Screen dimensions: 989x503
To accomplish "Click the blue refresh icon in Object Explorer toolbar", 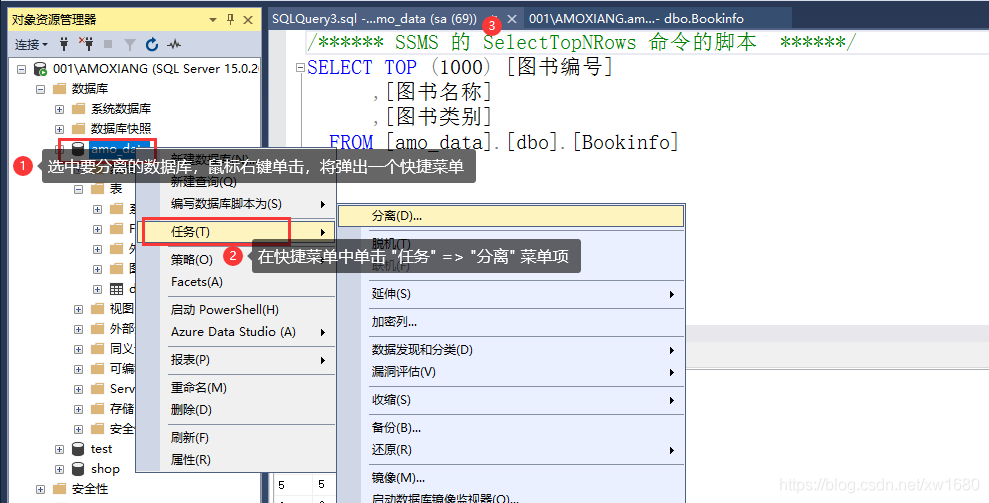I will click(x=152, y=44).
